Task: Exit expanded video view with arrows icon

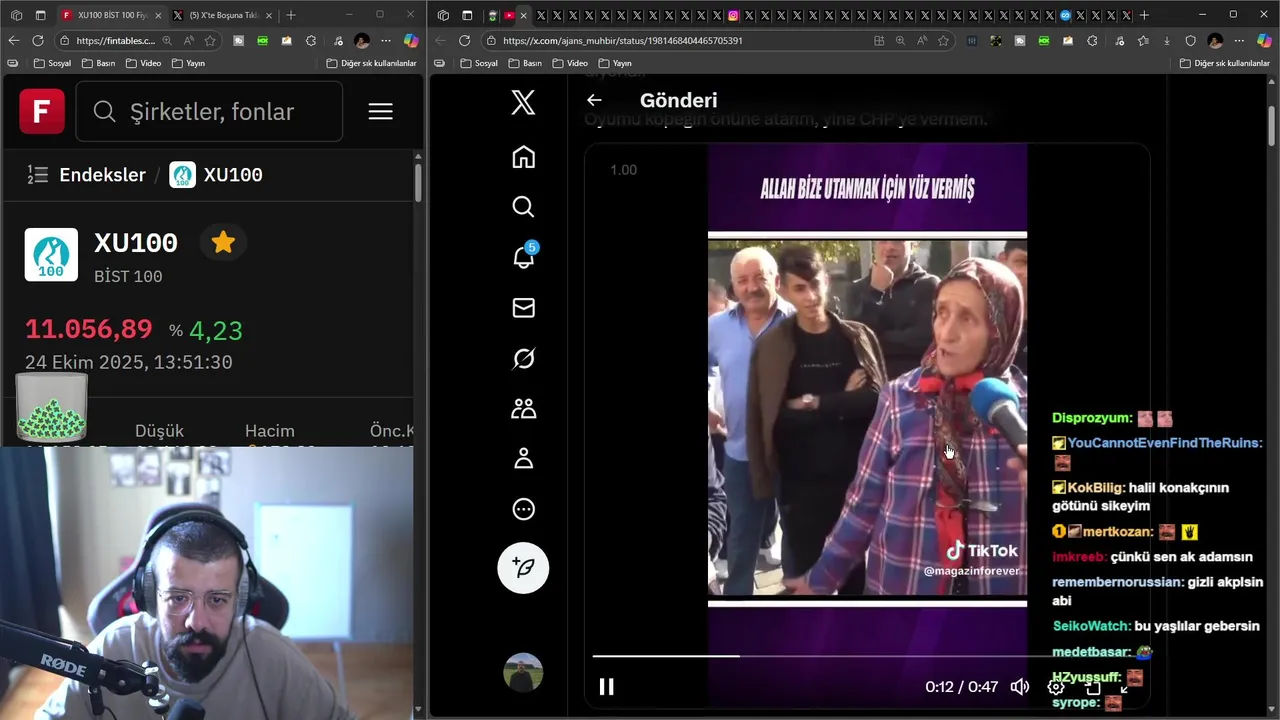Action: [1126, 686]
